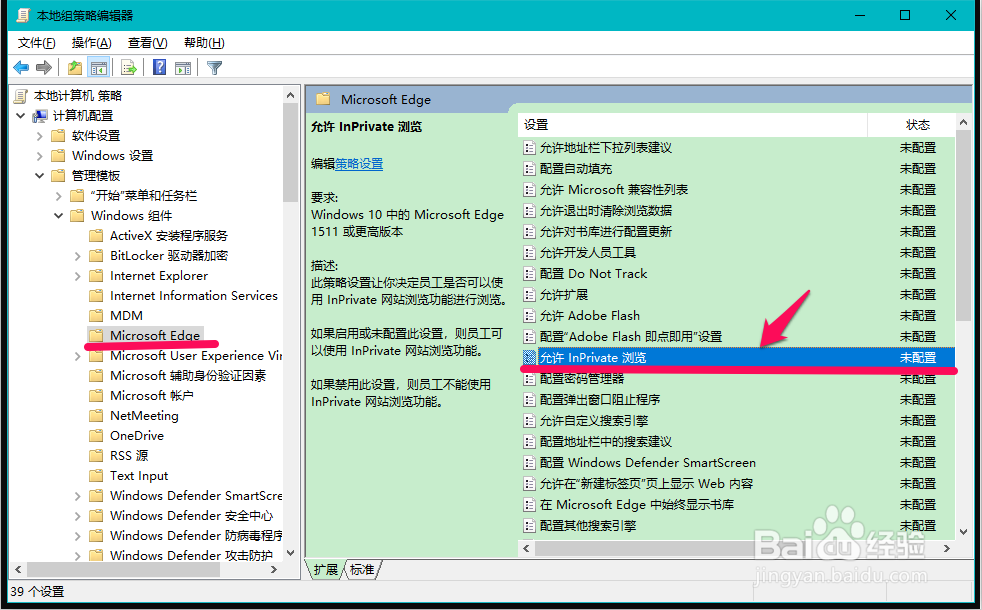This screenshot has height=610, width=982.
Task: Expand the 软件设置 tree node
Action: click(x=39, y=136)
